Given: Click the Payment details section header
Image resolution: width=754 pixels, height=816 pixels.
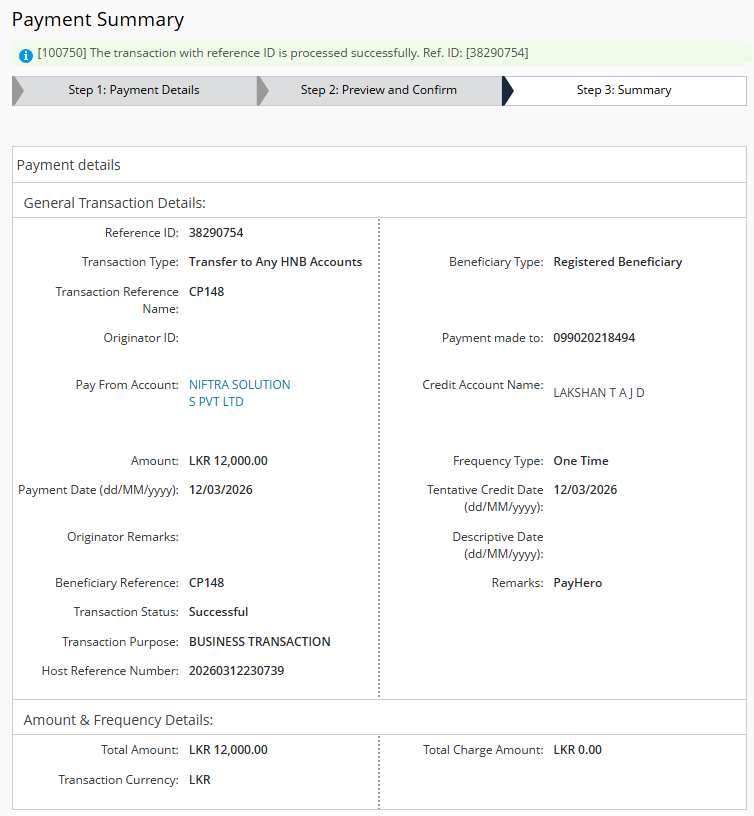Looking at the screenshot, I should coord(69,165).
